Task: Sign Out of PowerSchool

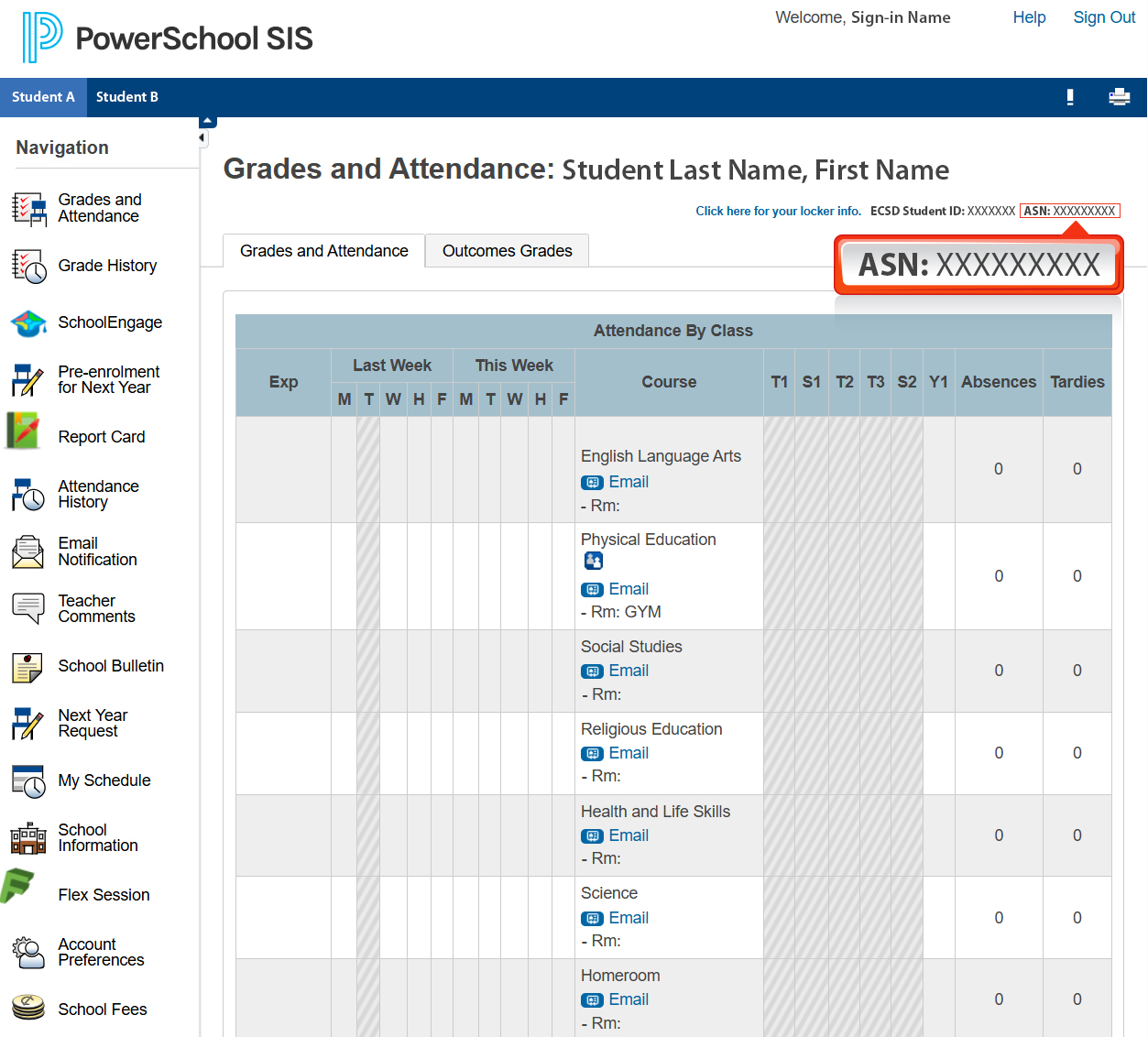Action: (x=1104, y=17)
